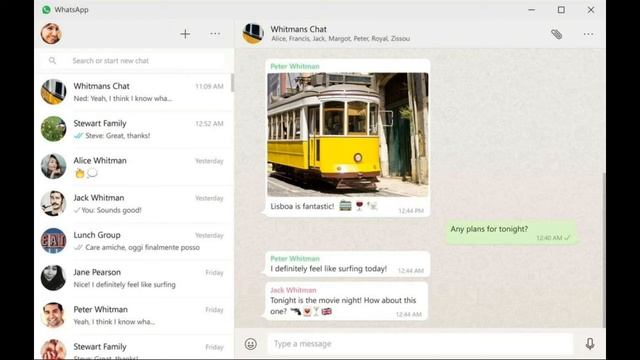The image size is (640, 360).
Task: Click the search magnifier icon
Action: [52, 60]
